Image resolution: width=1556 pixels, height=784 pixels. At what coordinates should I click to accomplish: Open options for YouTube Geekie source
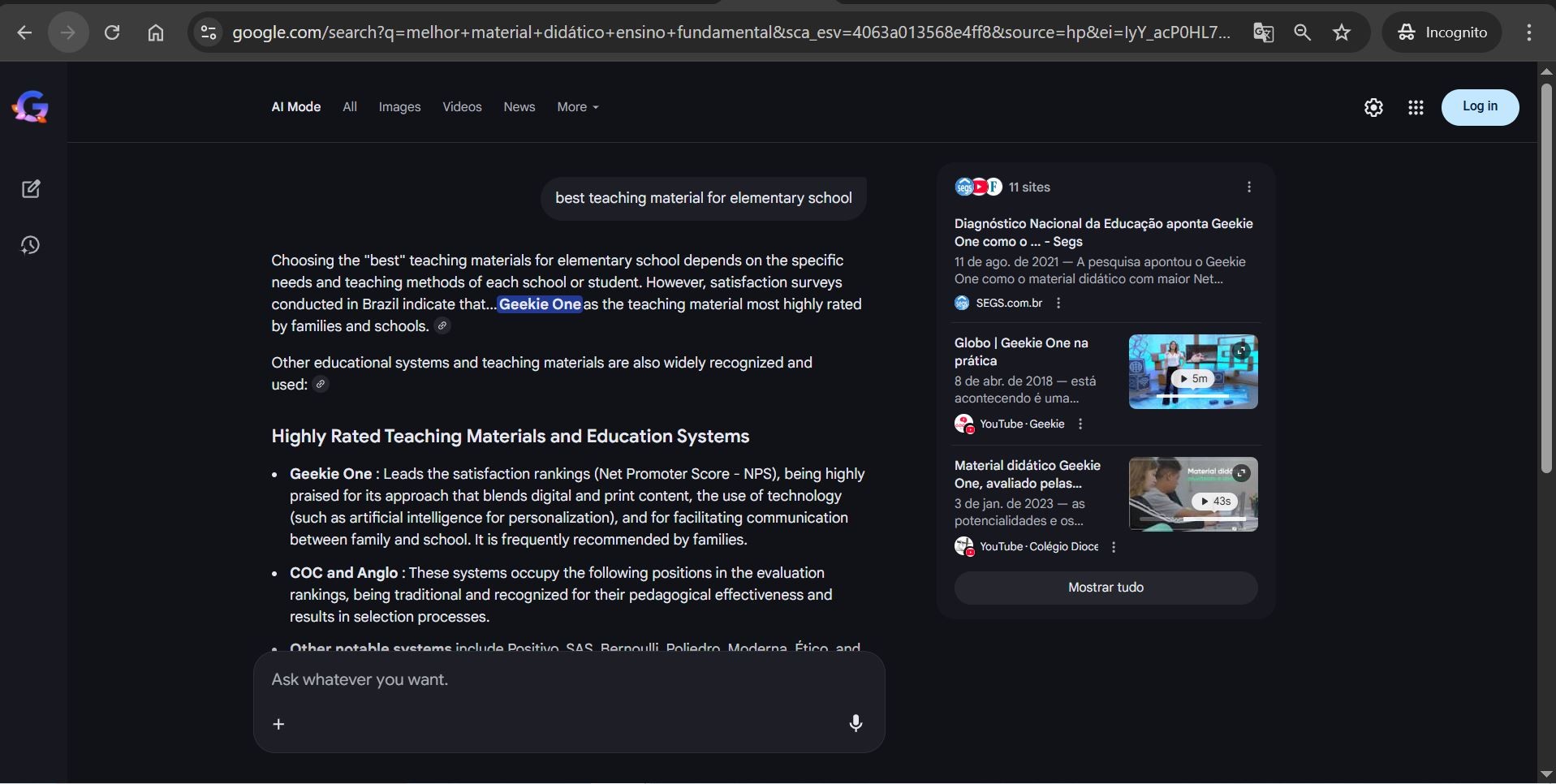[1080, 424]
